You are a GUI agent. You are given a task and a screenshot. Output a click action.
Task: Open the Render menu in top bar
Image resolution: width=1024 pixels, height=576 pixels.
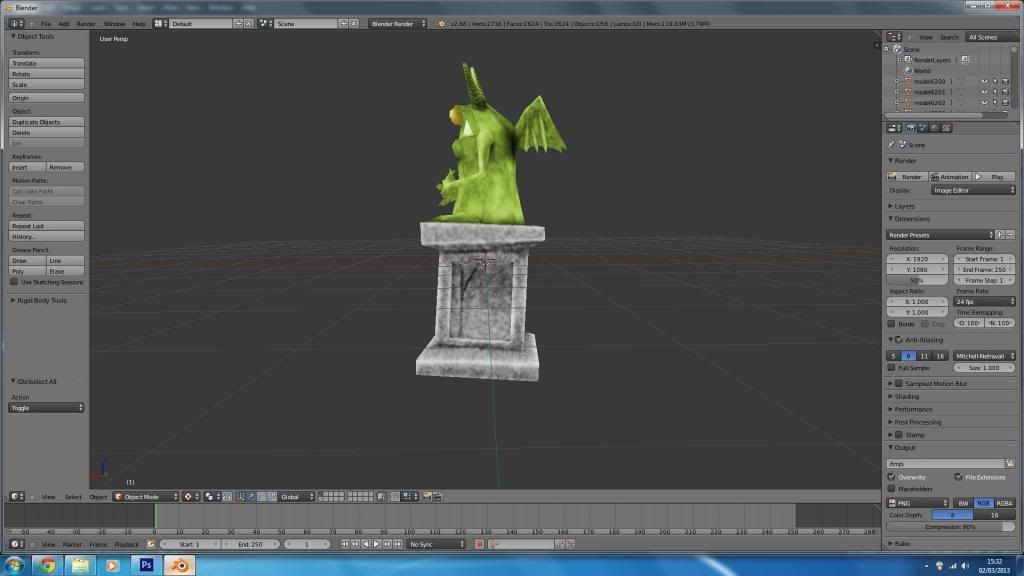click(x=86, y=24)
